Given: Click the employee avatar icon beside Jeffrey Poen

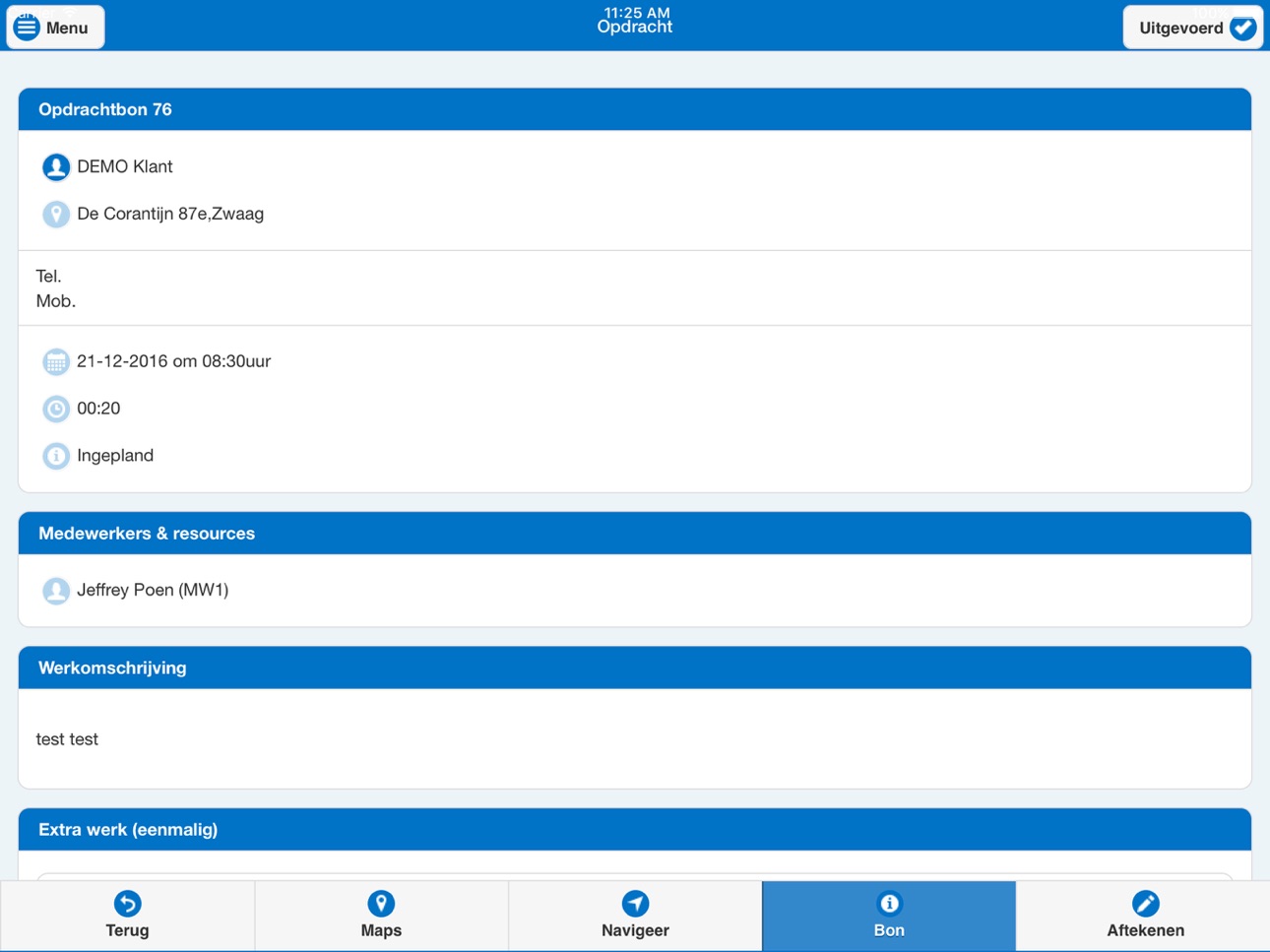Looking at the screenshot, I should click(56, 591).
